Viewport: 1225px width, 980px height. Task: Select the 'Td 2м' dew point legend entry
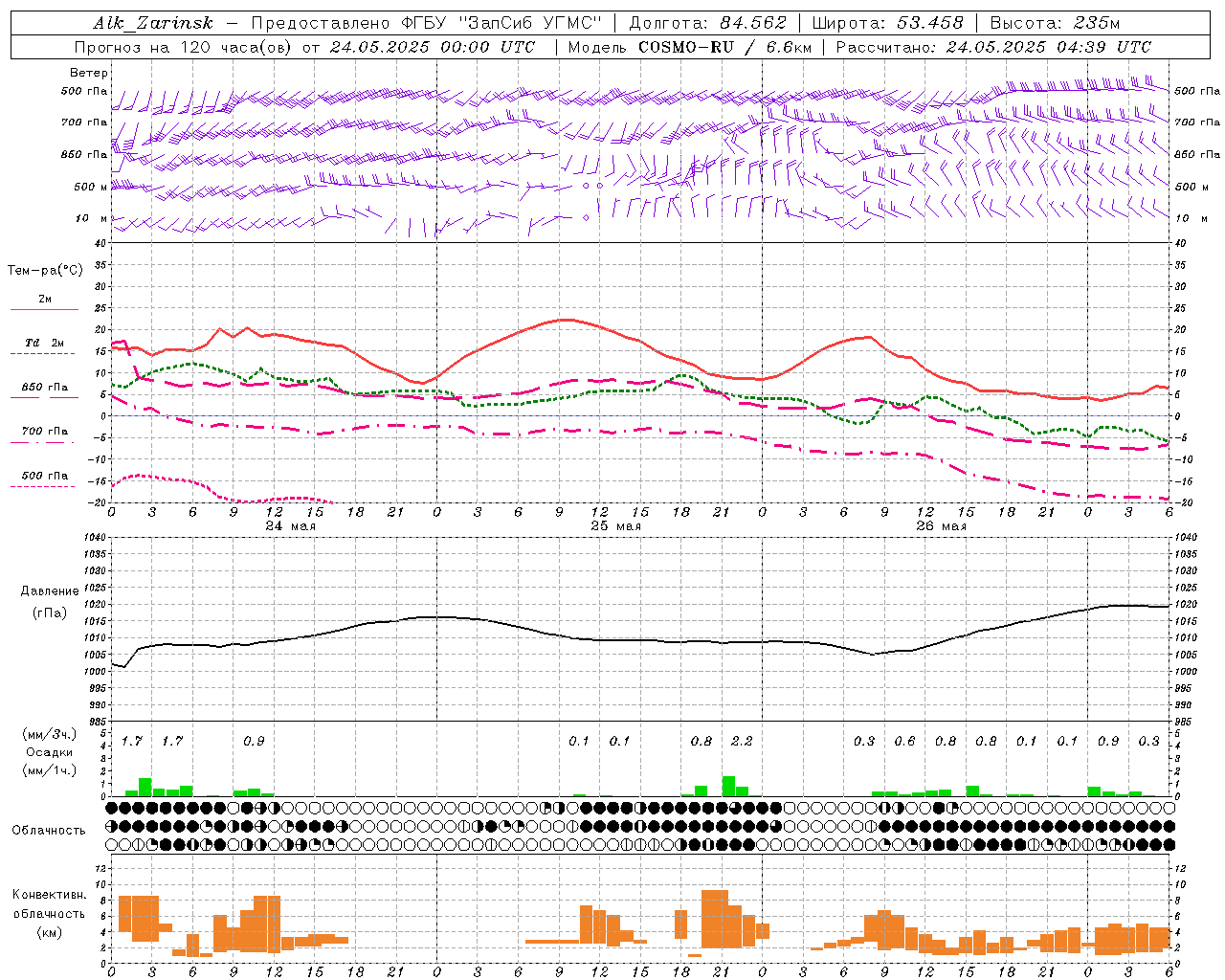pos(45,343)
